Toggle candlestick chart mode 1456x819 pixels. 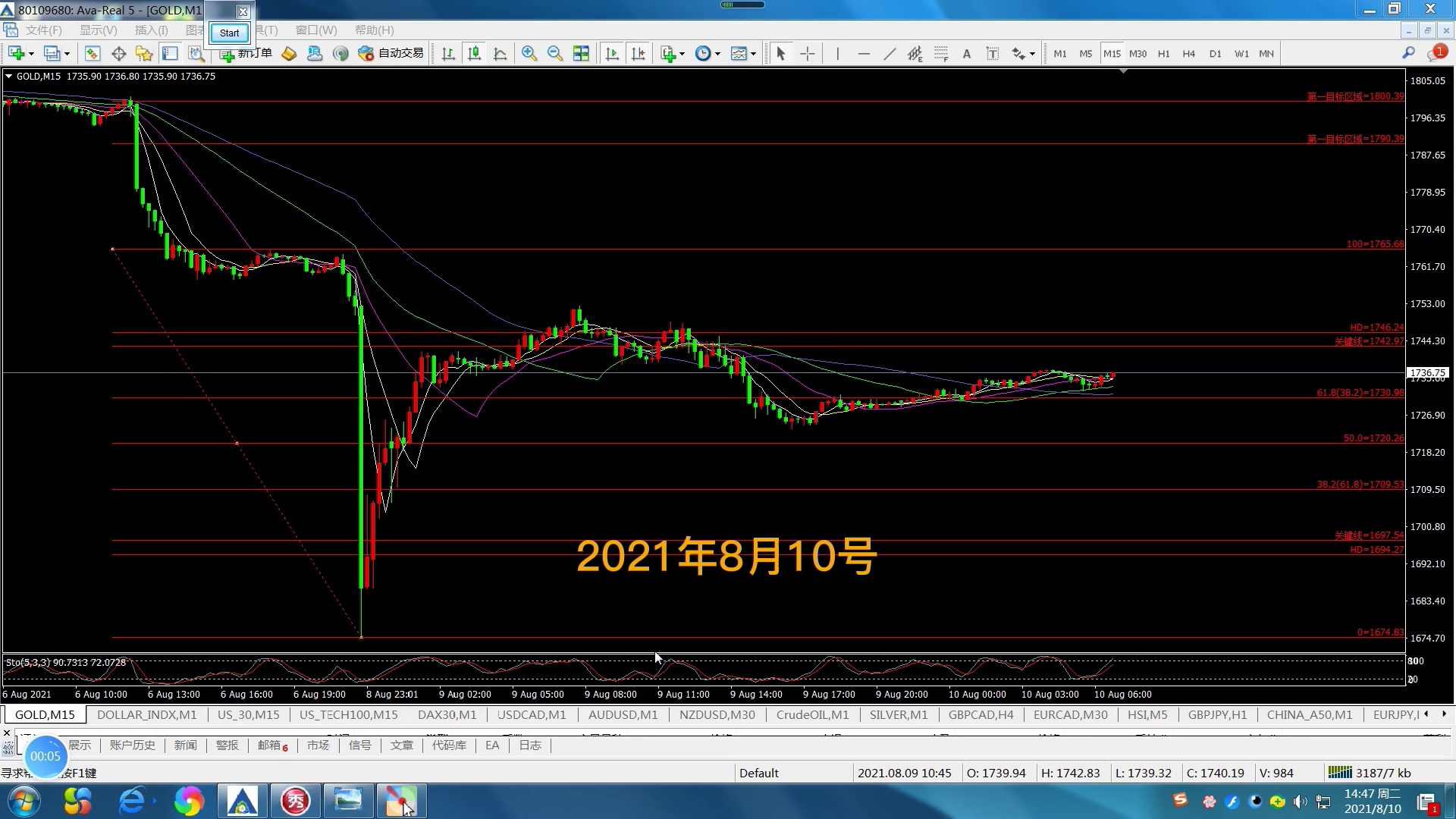click(x=474, y=54)
